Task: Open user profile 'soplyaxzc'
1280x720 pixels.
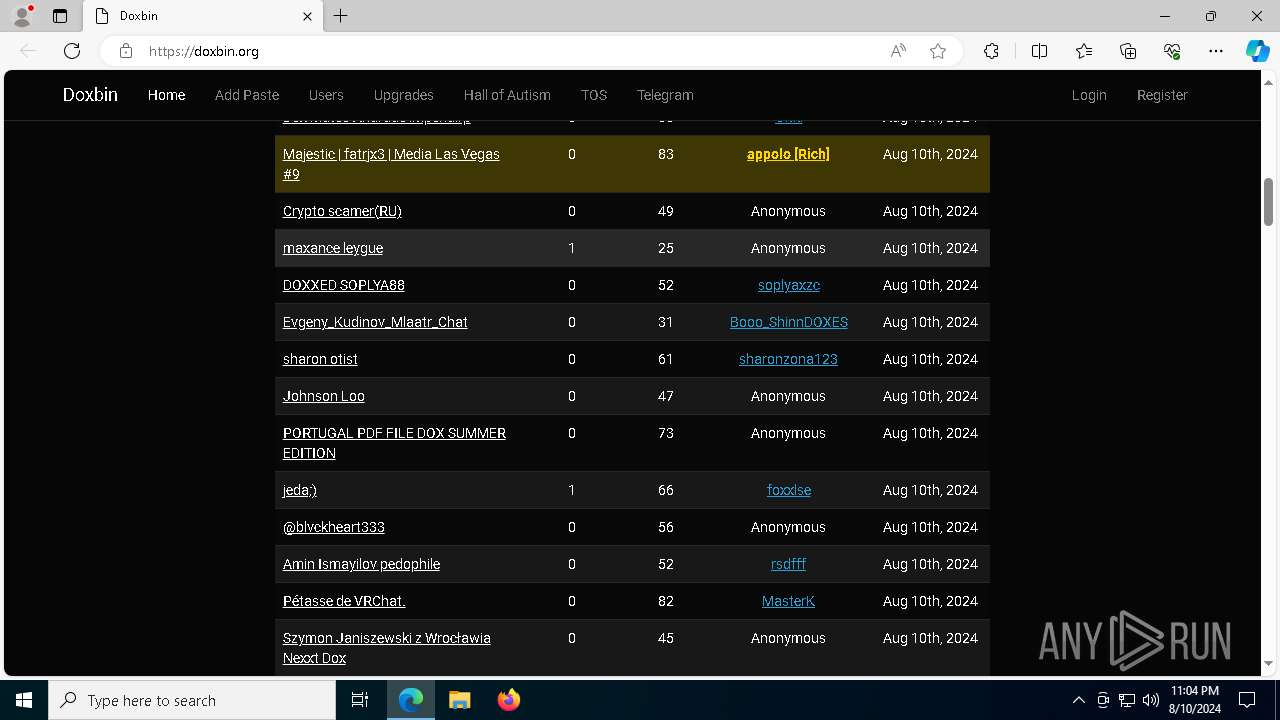Action: (x=789, y=285)
